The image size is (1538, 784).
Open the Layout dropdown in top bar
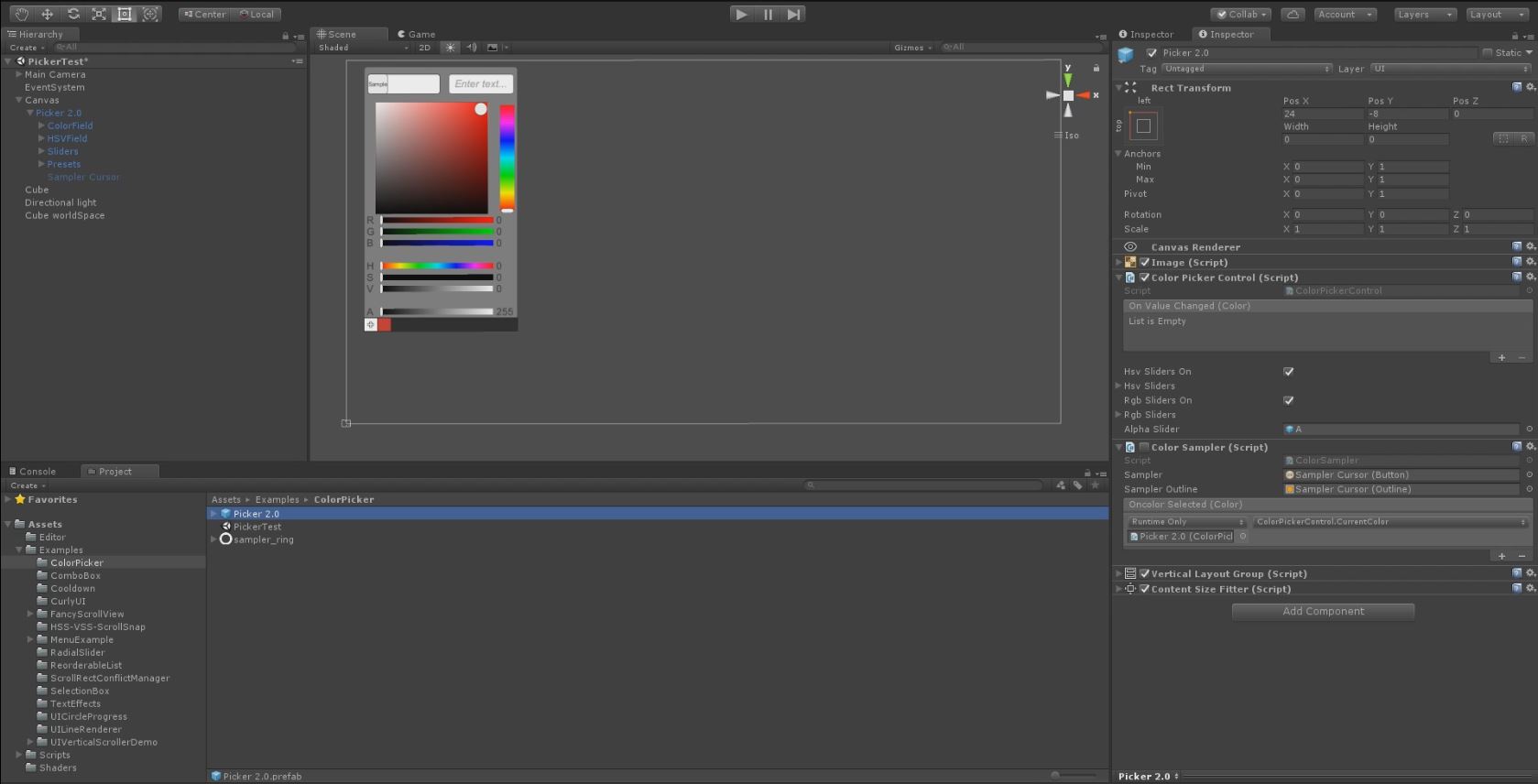click(1498, 14)
